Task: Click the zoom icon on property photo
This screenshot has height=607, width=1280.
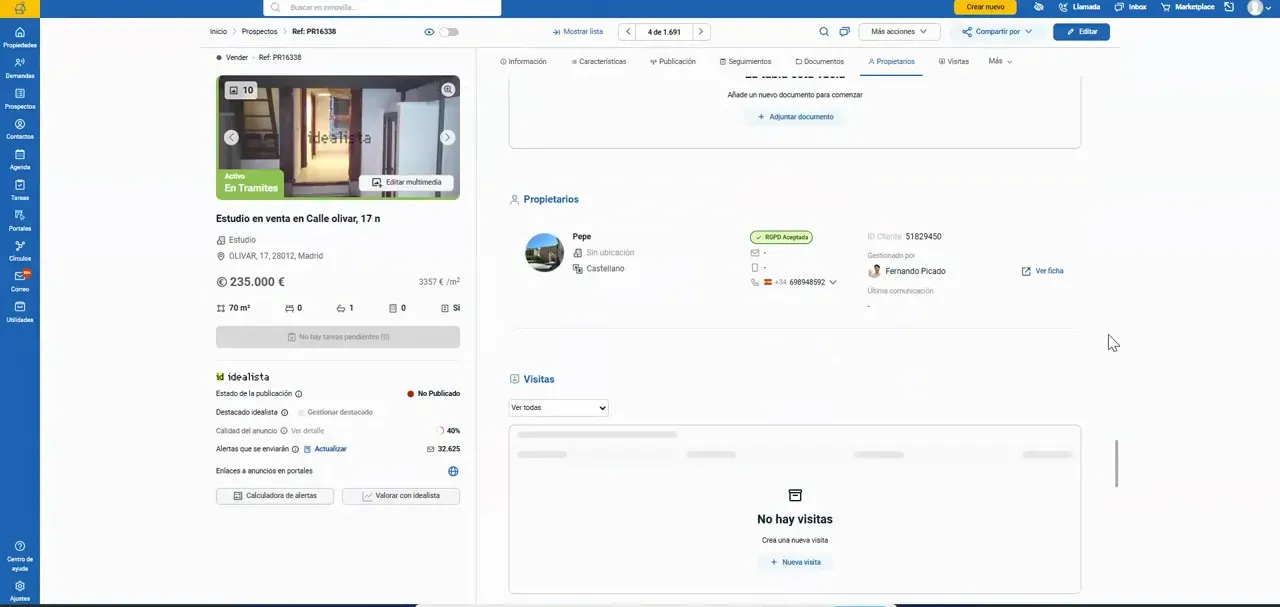Action: tap(448, 89)
